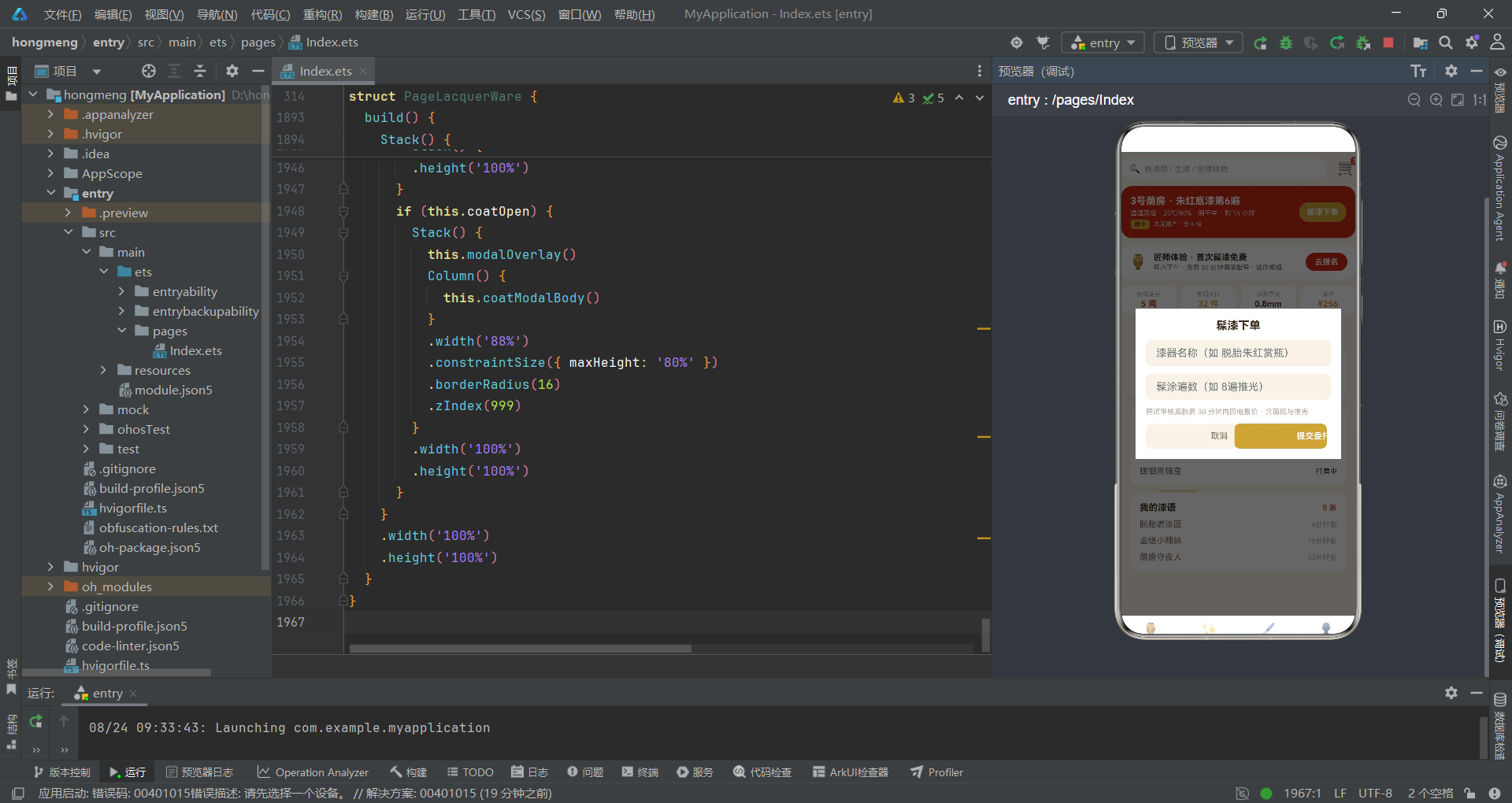Open Search Everywhere magnifier icon

coord(1446,43)
